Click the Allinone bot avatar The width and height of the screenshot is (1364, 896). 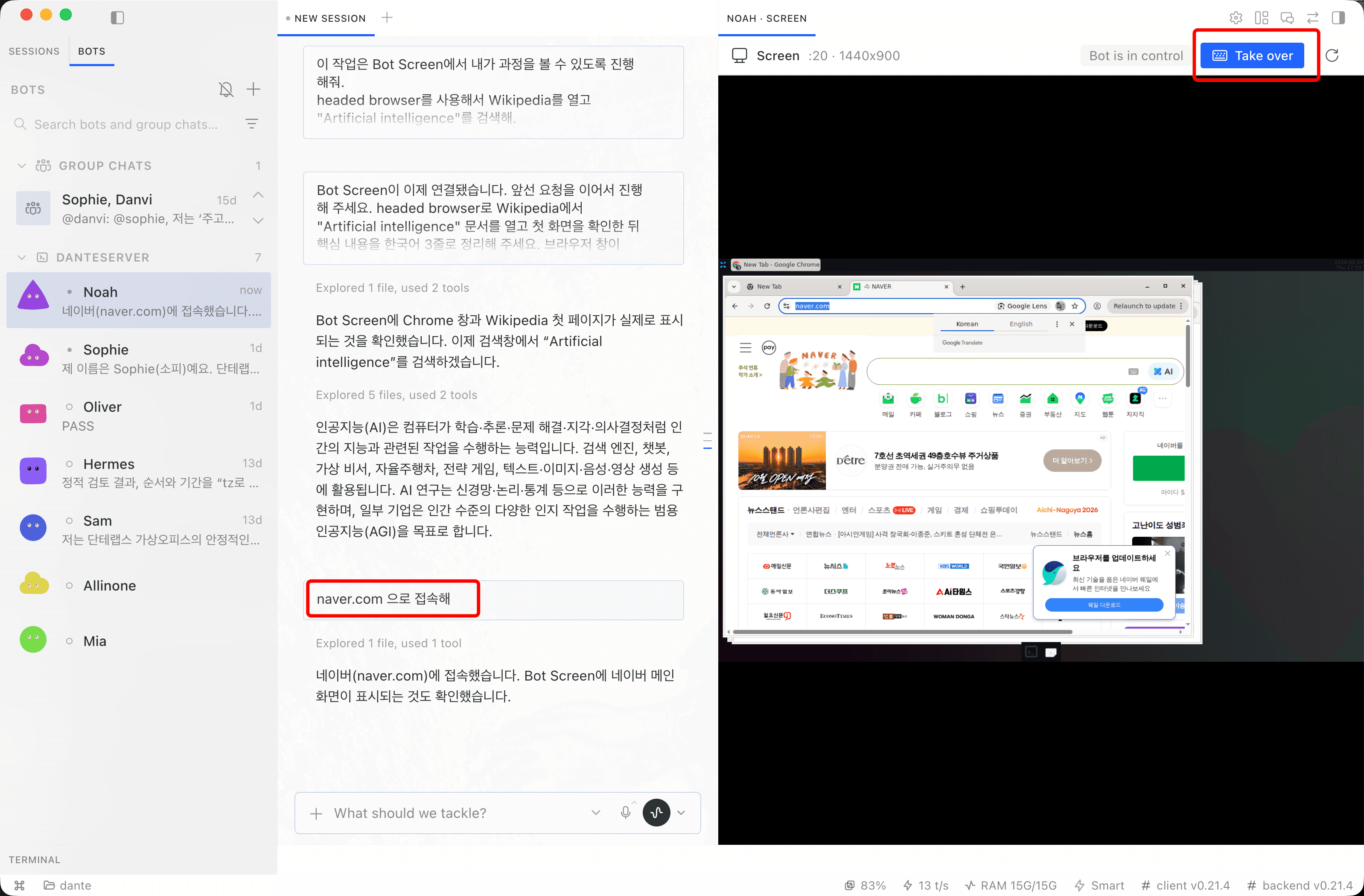click(33, 583)
